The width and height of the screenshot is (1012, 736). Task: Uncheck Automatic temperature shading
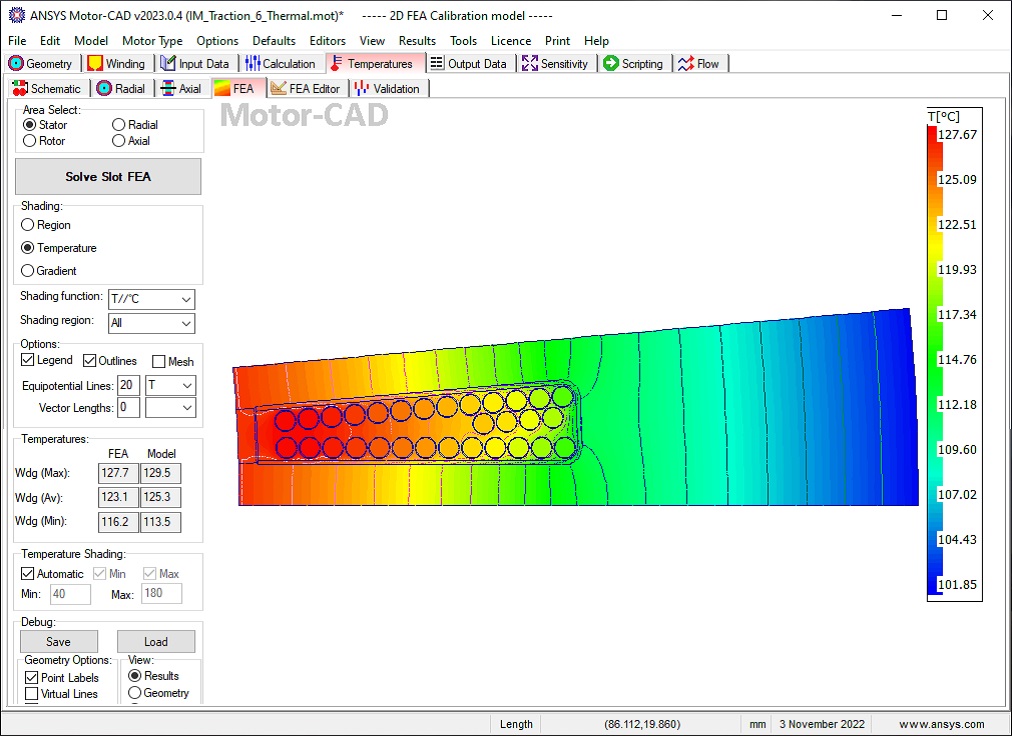pyautogui.click(x=27, y=573)
